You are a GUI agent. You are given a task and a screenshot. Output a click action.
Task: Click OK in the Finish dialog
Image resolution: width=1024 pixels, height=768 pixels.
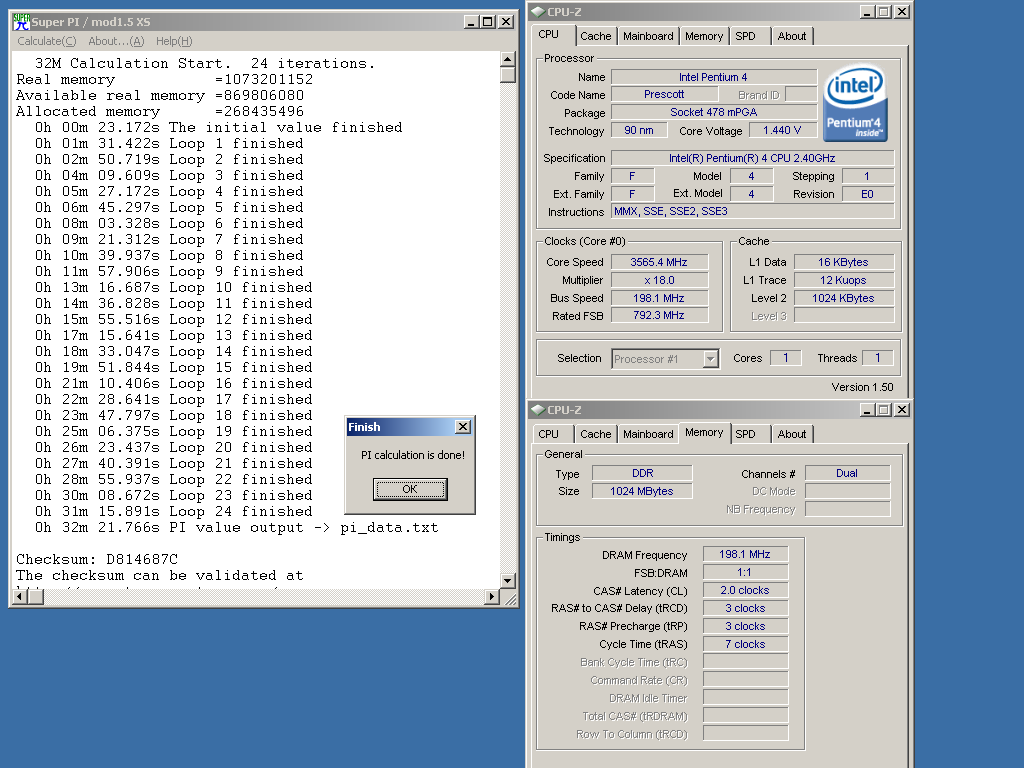(409, 489)
